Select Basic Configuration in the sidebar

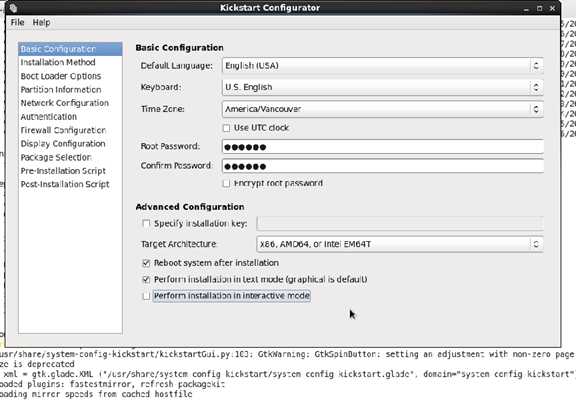point(70,49)
